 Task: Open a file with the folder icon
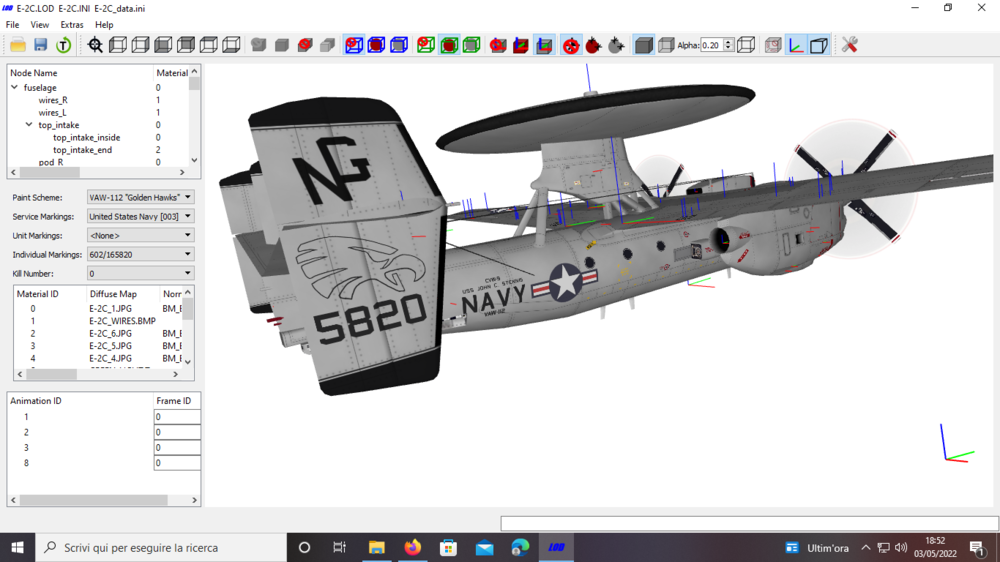click(x=18, y=45)
